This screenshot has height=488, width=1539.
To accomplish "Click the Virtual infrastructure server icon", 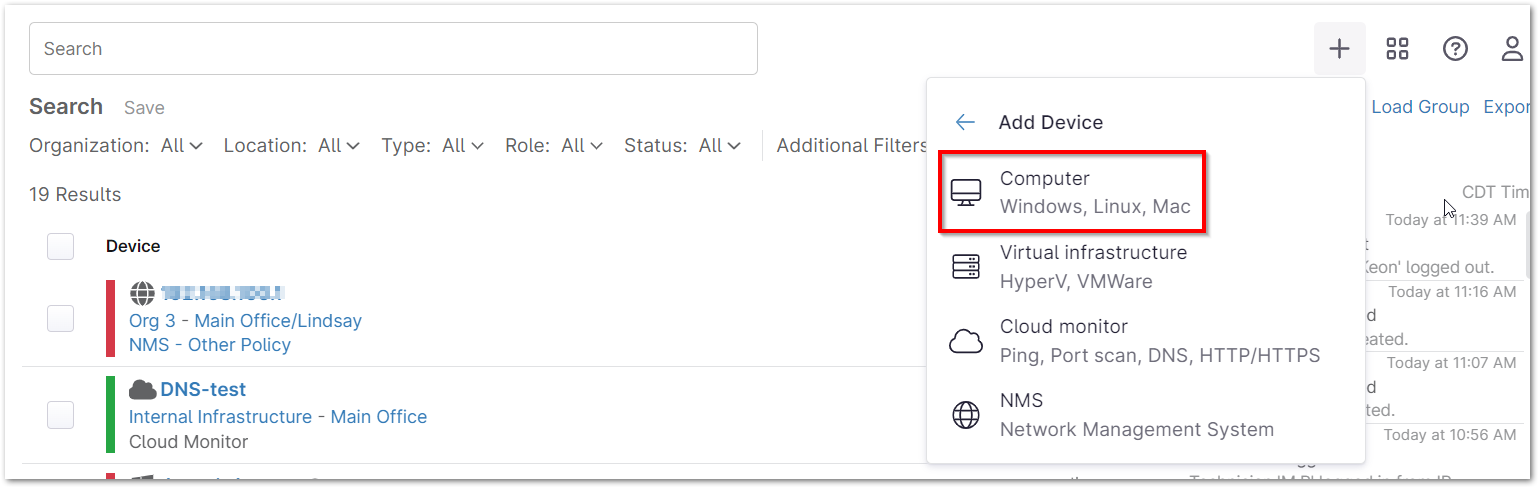I will tap(966, 267).
